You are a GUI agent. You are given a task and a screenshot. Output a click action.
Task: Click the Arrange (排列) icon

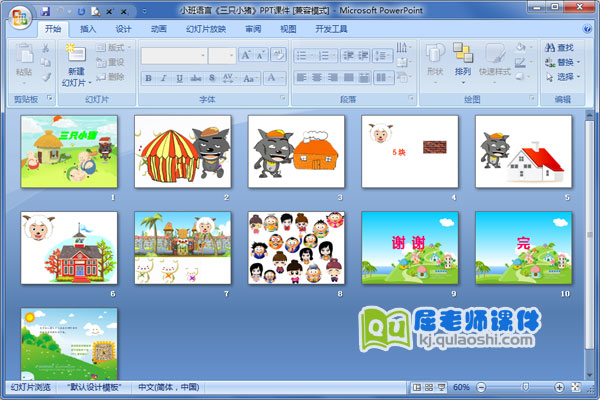[462, 58]
